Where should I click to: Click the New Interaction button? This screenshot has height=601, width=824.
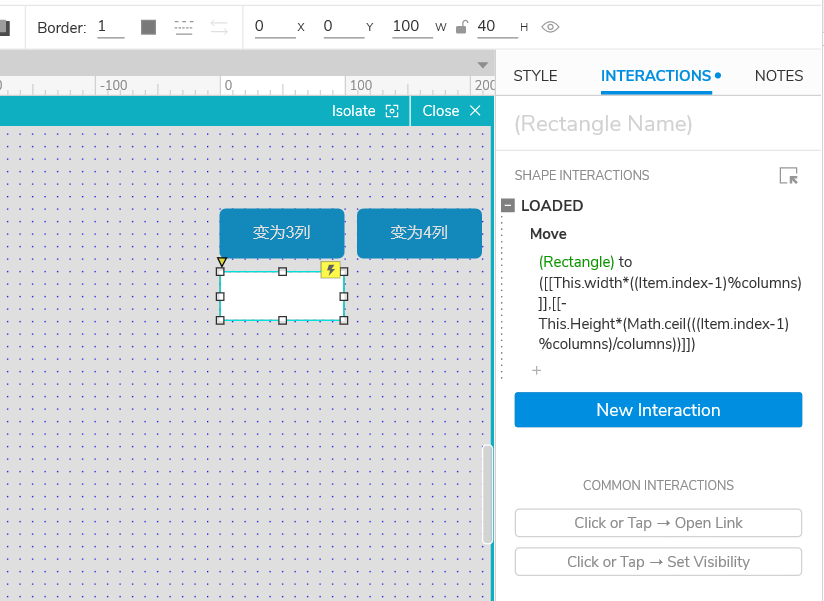pos(658,410)
